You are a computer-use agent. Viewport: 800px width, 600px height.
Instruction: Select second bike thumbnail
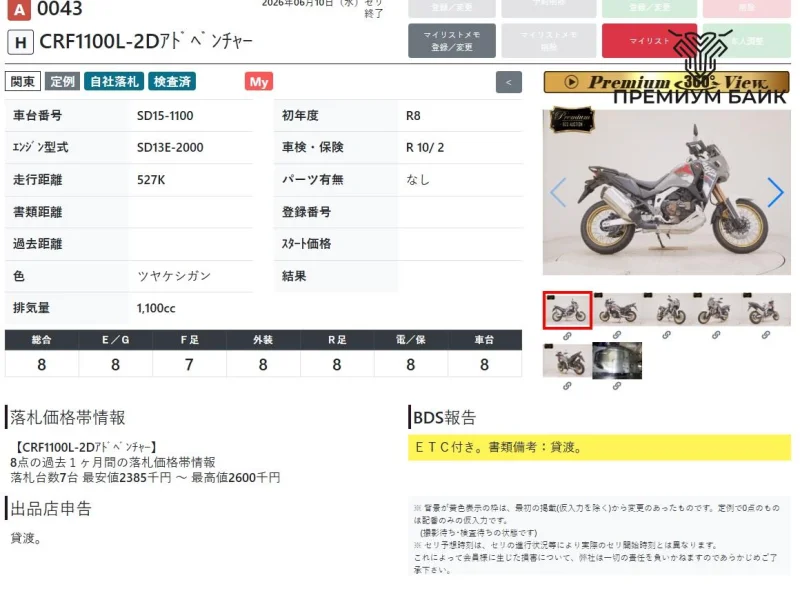tap(617, 310)
